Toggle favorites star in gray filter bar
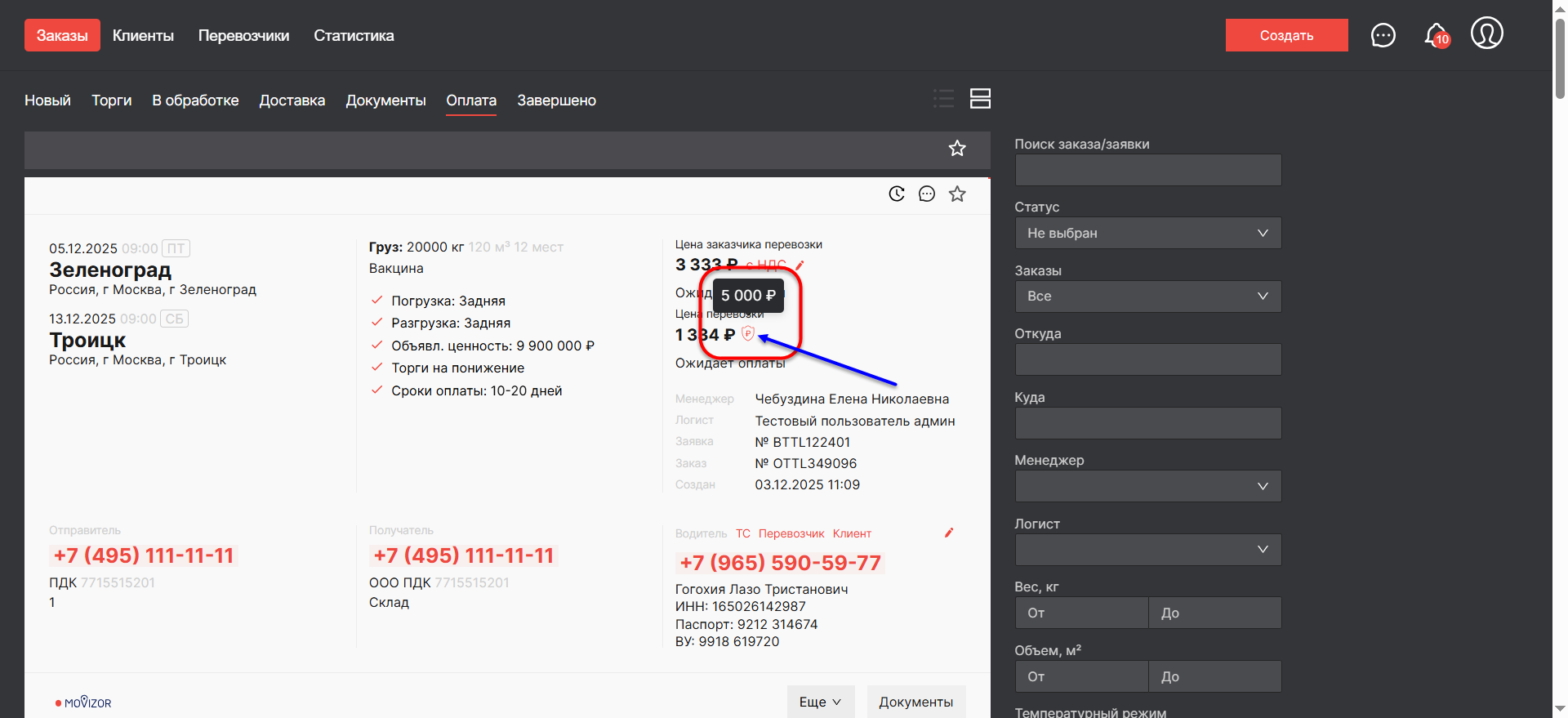1568x718 pixels. (957, 148)
